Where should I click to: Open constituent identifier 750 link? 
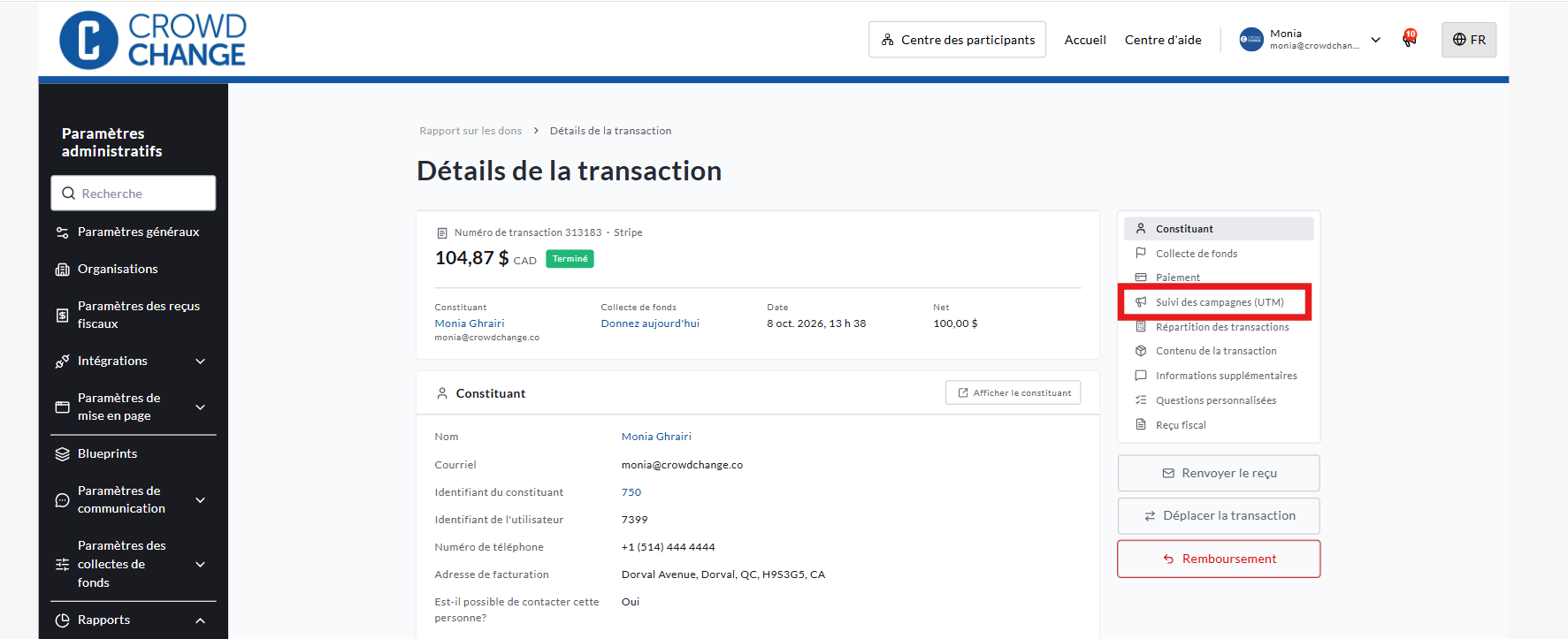click(631, 492)
